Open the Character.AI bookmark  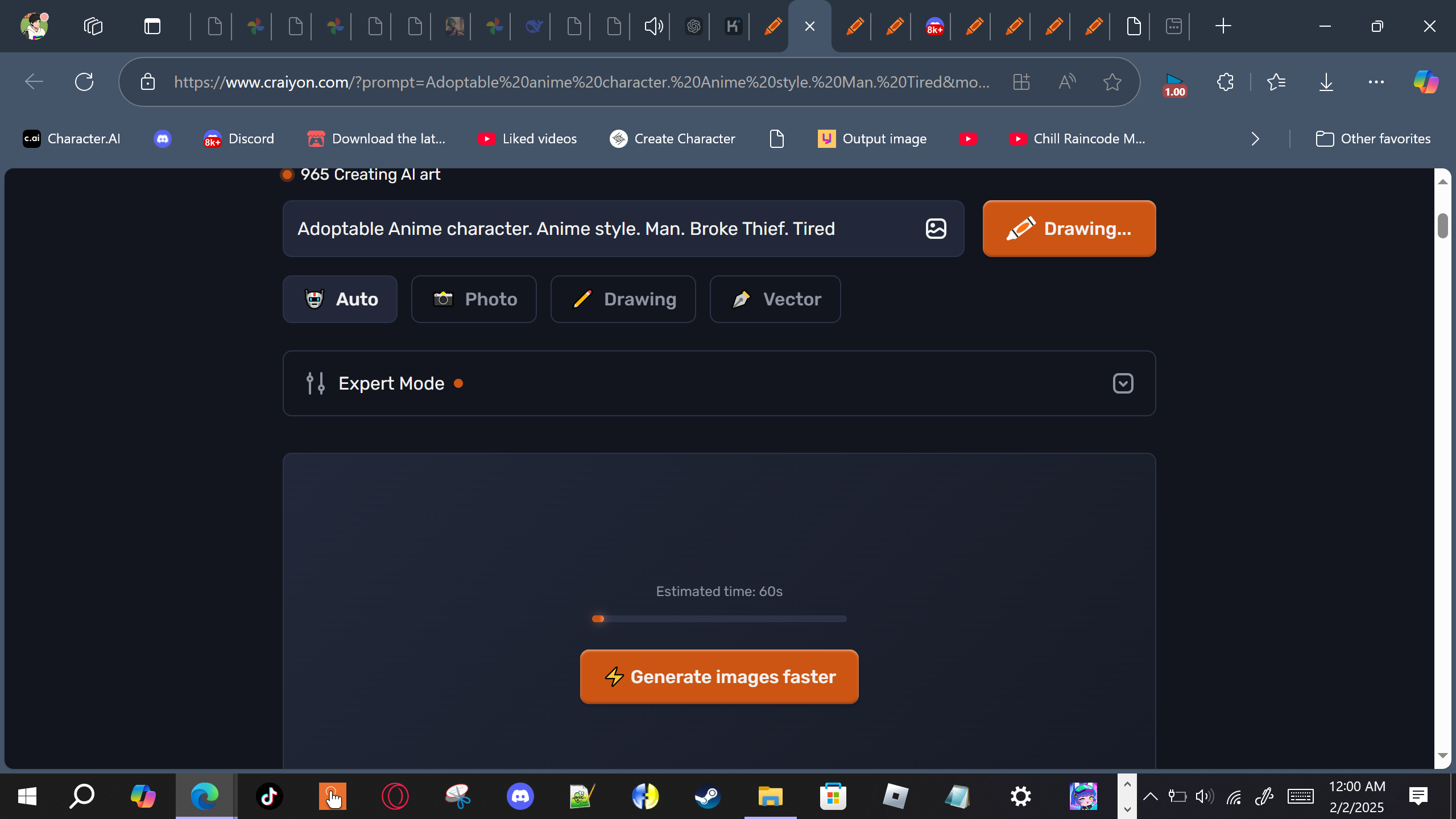click(x=72, y=139)
